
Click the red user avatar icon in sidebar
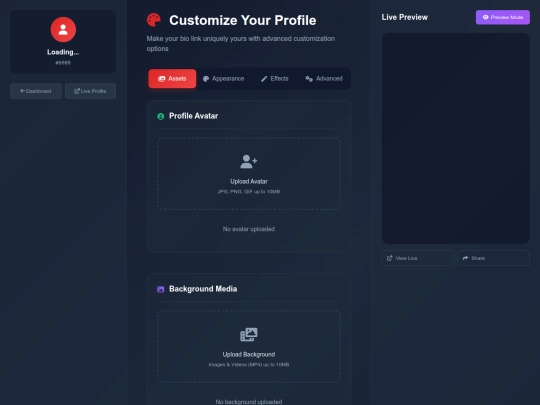[x=63, y=30]
